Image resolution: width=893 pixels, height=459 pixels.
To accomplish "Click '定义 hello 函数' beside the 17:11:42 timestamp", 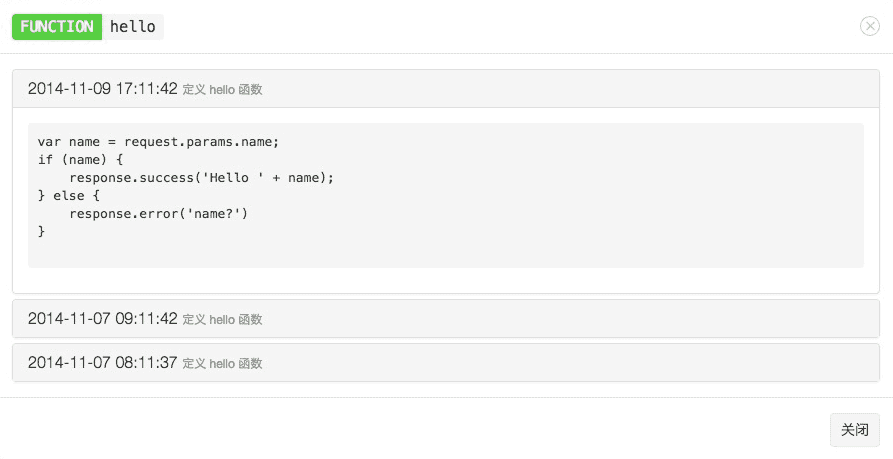I will [222, 90].
